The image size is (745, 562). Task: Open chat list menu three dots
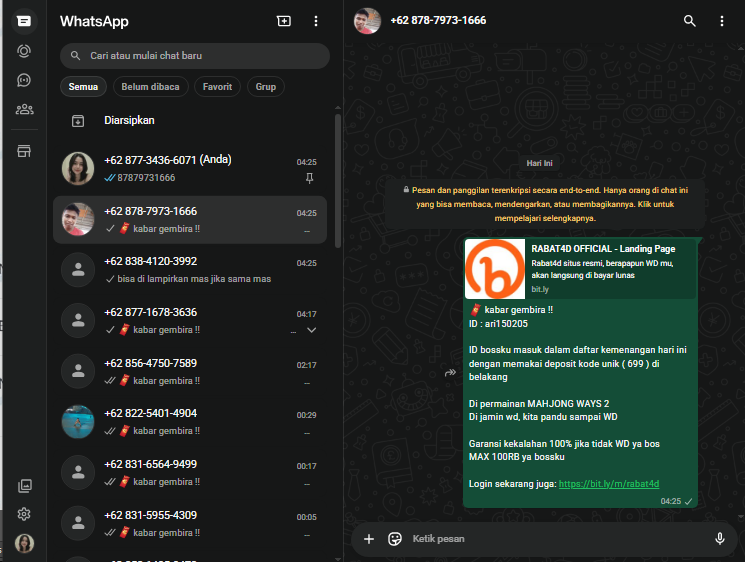point(315,21)
